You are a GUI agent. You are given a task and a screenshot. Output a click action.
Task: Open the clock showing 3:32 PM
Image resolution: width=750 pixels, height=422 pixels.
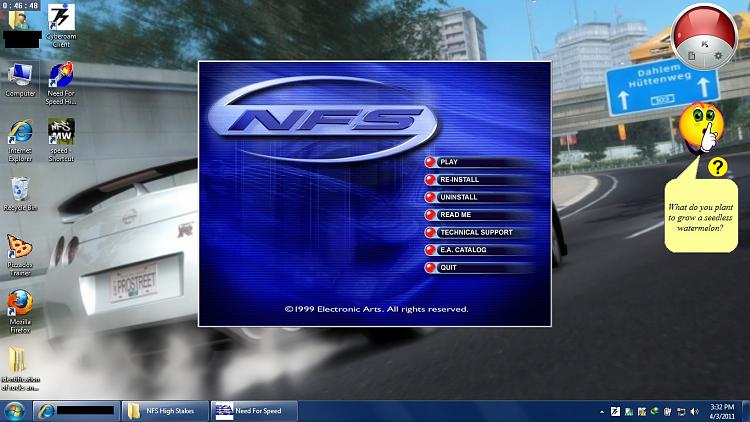[x=722, y=411]
